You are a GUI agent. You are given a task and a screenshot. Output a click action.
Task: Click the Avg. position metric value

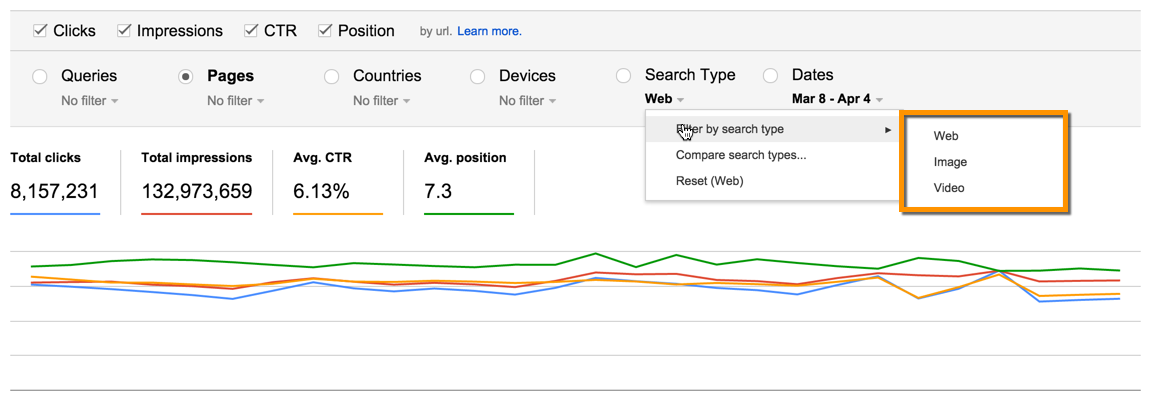point(438,192)
